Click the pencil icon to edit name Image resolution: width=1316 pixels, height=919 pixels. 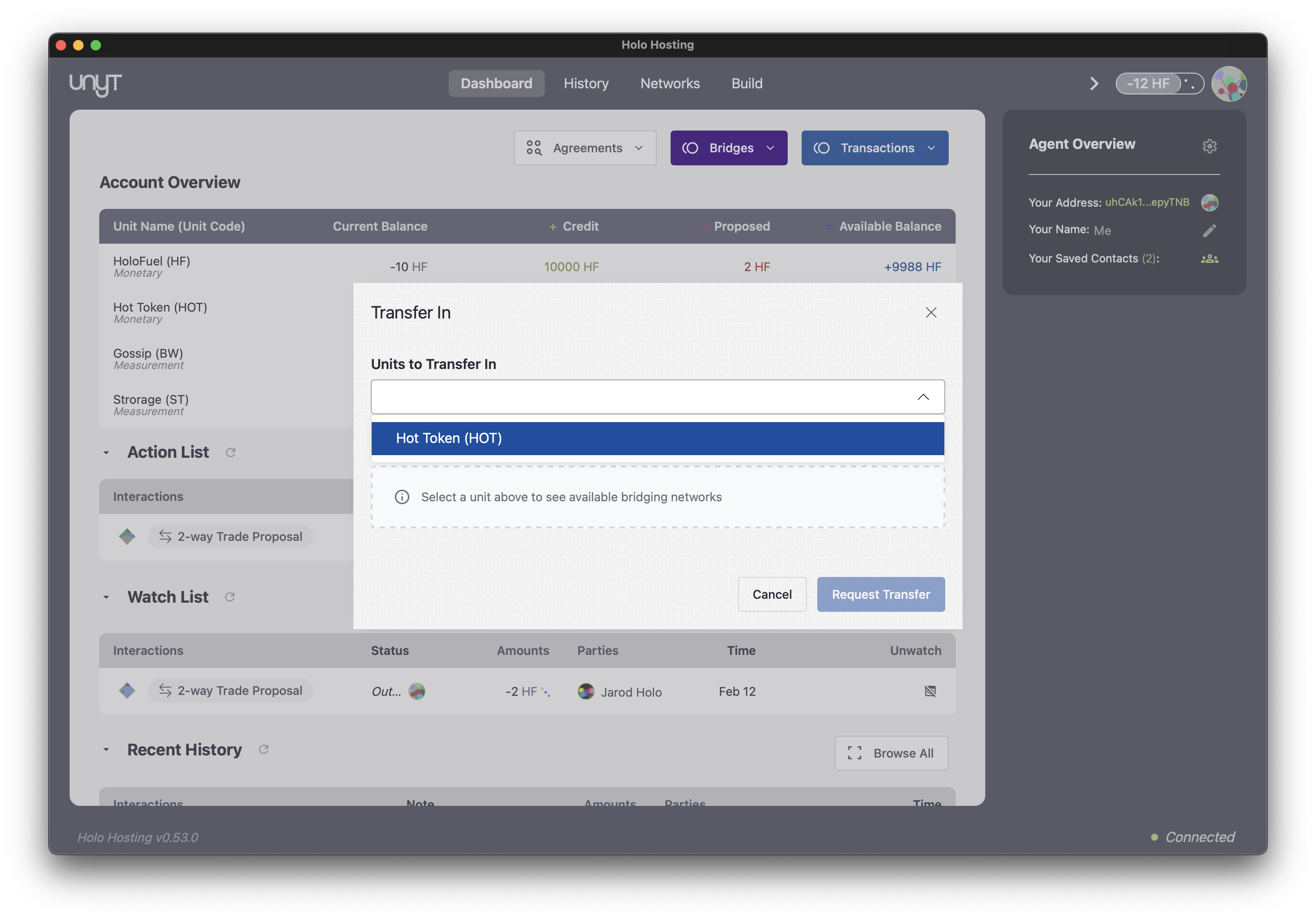[x=1209, y=230]
